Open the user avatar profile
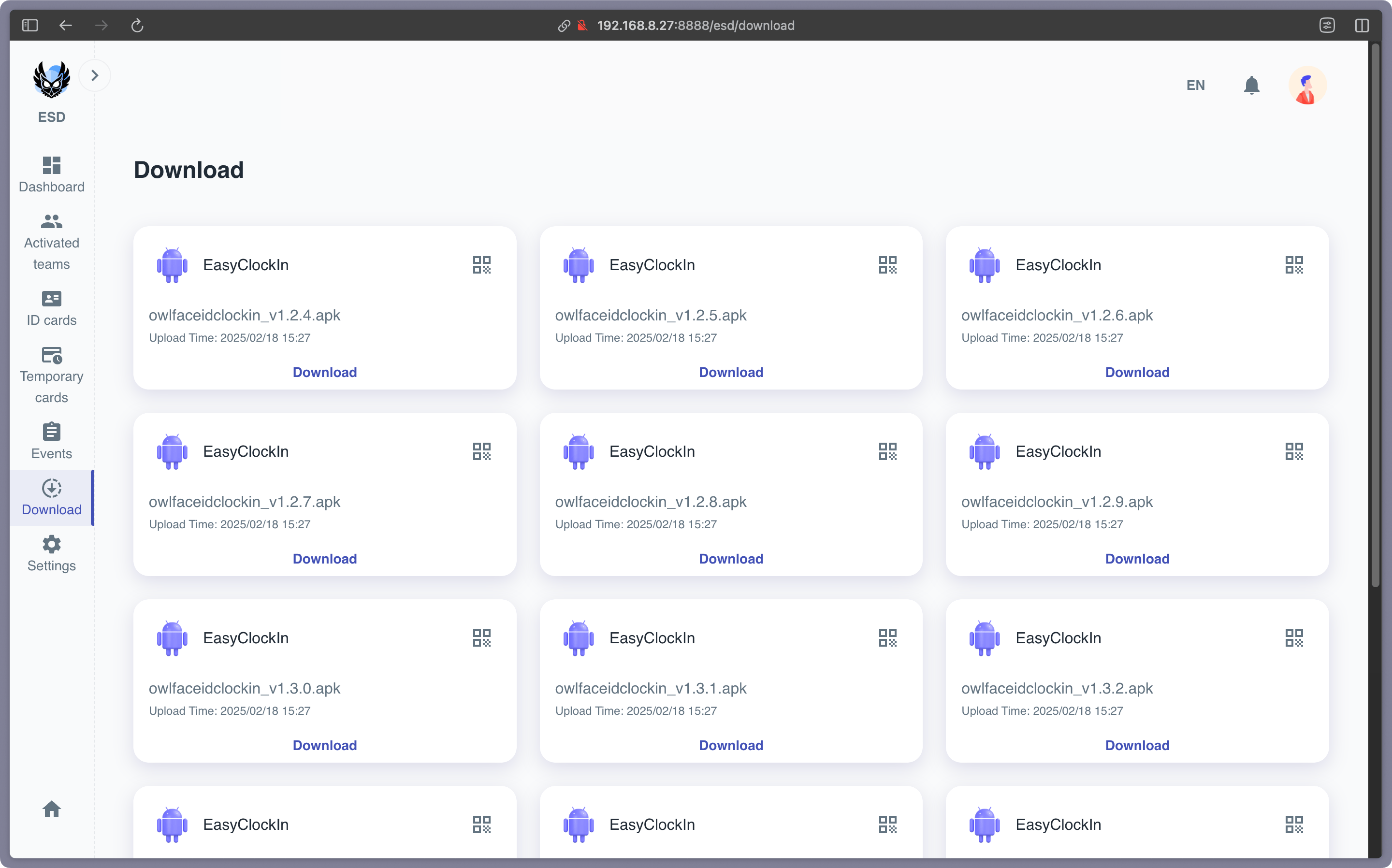1392x868 pixels. pyautogui.click(x=1307, y=86)
